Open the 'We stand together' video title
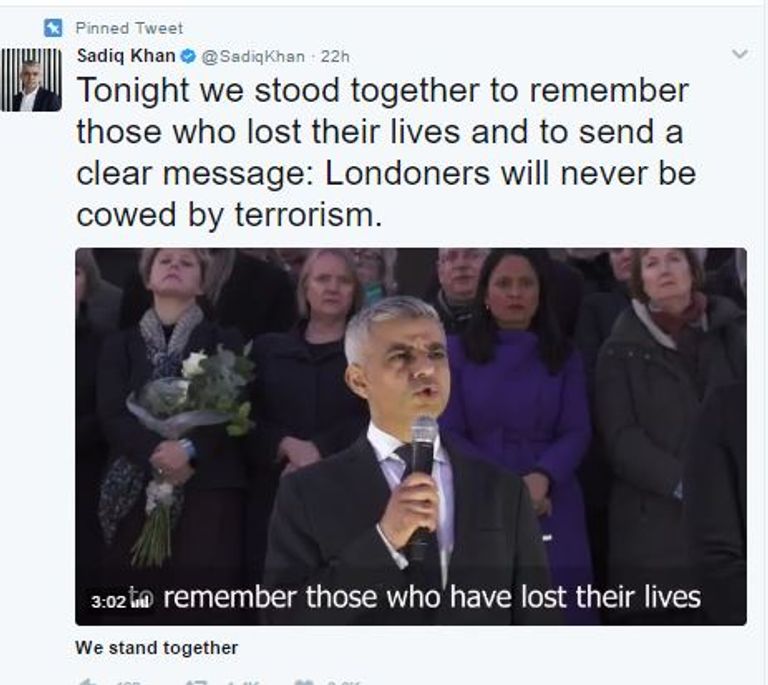Image resolution: width=768 pixels, height=685 pixels. click(157, 648)
